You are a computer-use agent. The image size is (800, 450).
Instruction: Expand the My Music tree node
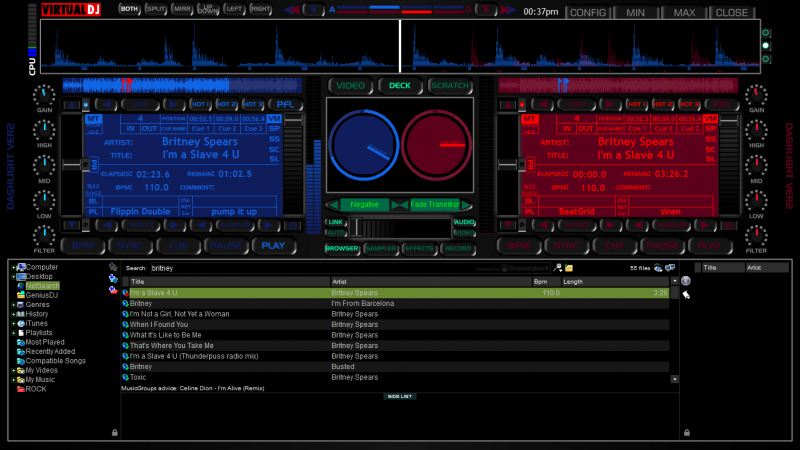tap(13, 380)
